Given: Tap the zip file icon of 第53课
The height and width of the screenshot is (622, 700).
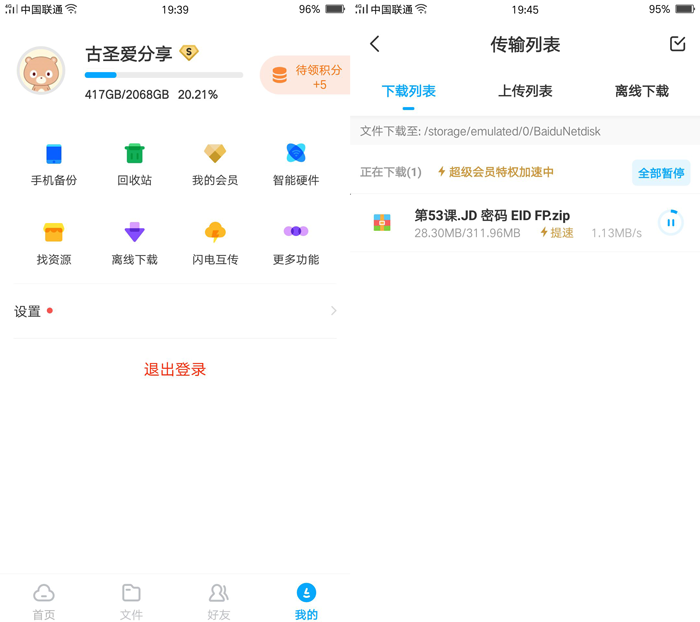Looking at the screenshot, I should pos(382,222).
